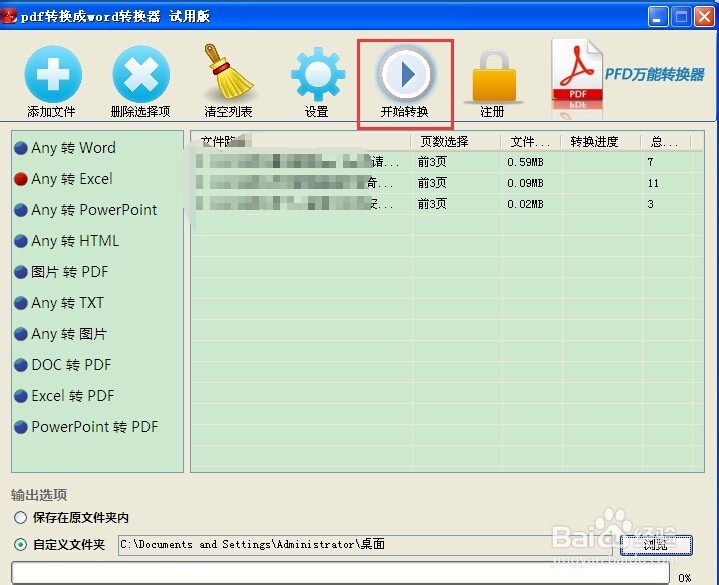Select Any 转 HTML mode

66,241
